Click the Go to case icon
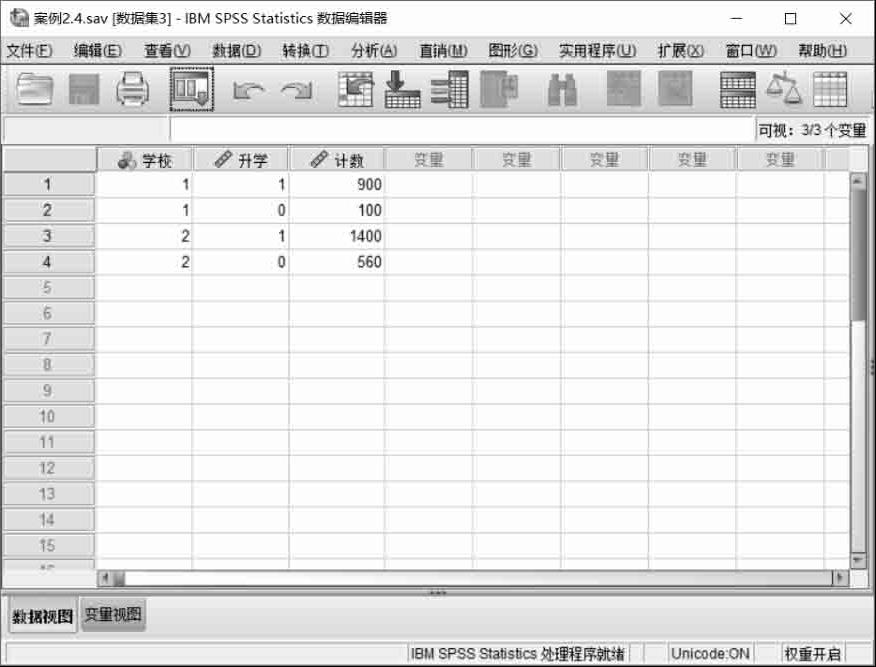This screenshot has width=876, height=667. point(355,89)
